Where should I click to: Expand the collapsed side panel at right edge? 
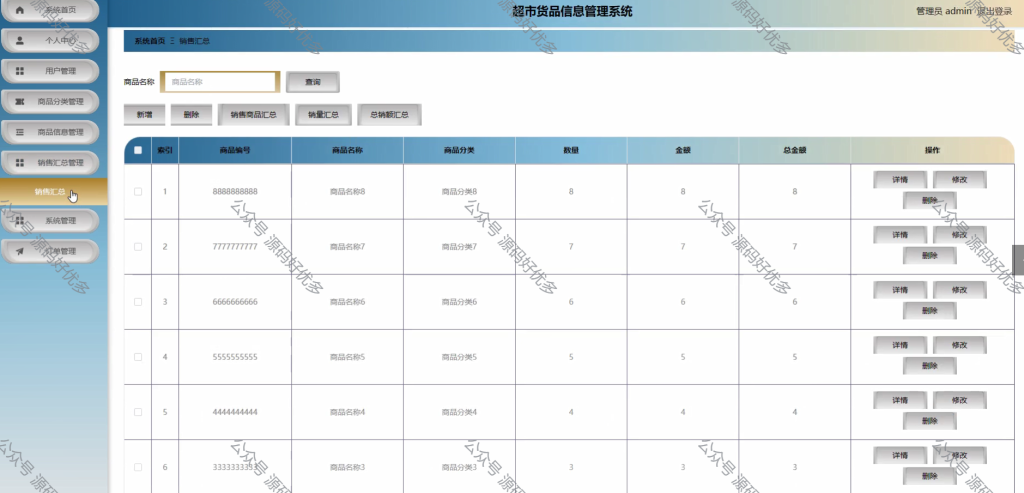click(1018, 260)
